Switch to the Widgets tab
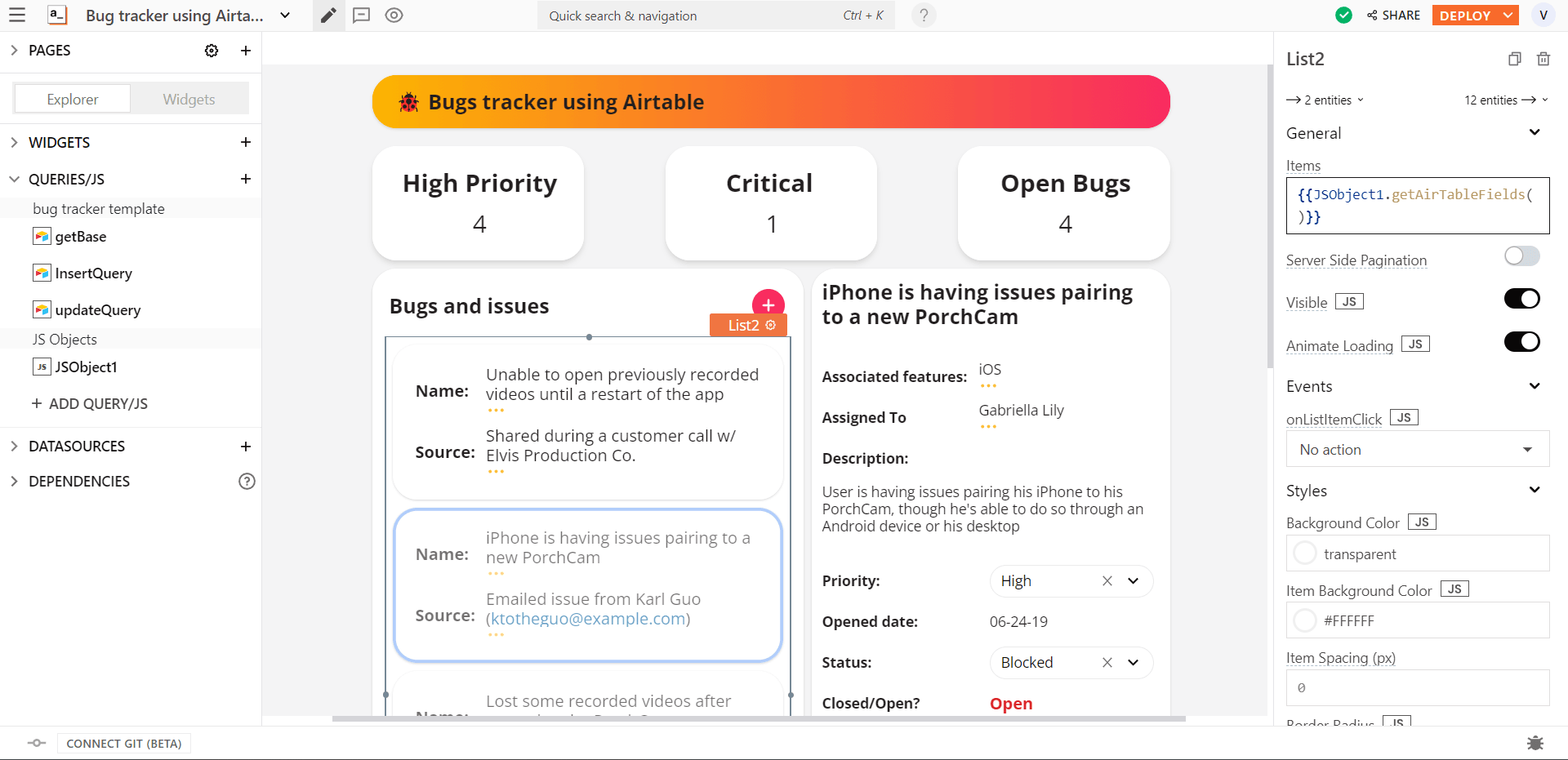This screenshot has width=1568, height=760. point(189,99)
